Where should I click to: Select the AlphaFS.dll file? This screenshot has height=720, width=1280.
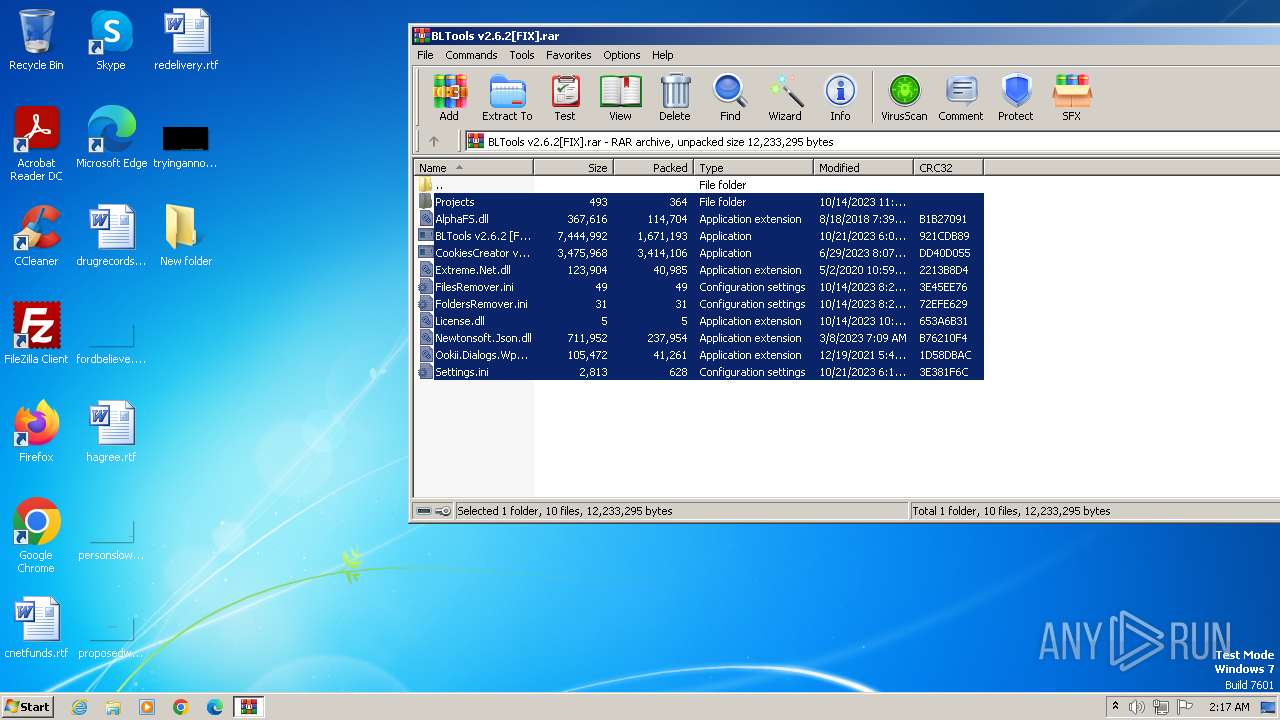pos(699,219)
